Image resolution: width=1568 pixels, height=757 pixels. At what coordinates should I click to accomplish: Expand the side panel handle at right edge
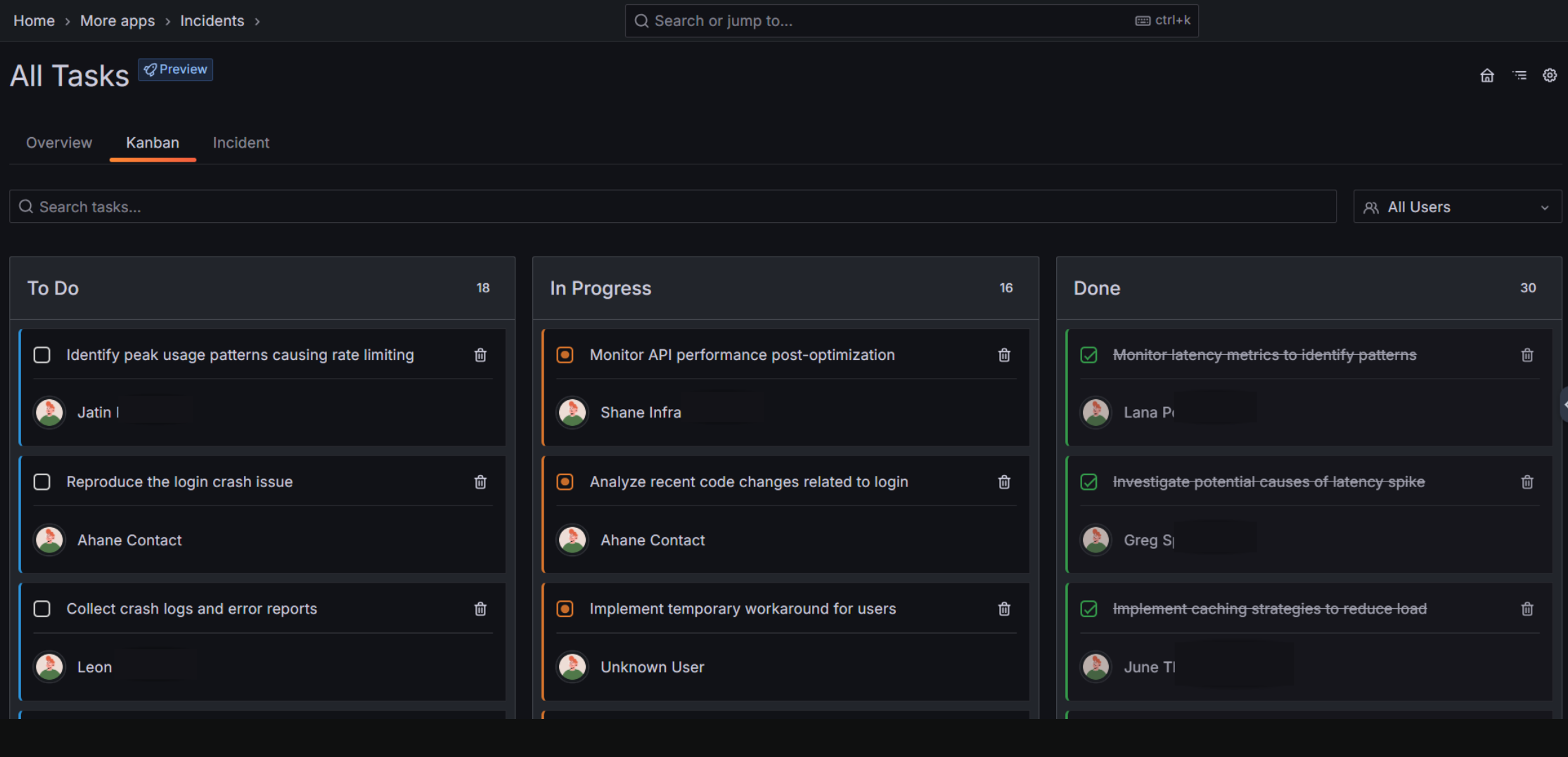(1564, 405)
